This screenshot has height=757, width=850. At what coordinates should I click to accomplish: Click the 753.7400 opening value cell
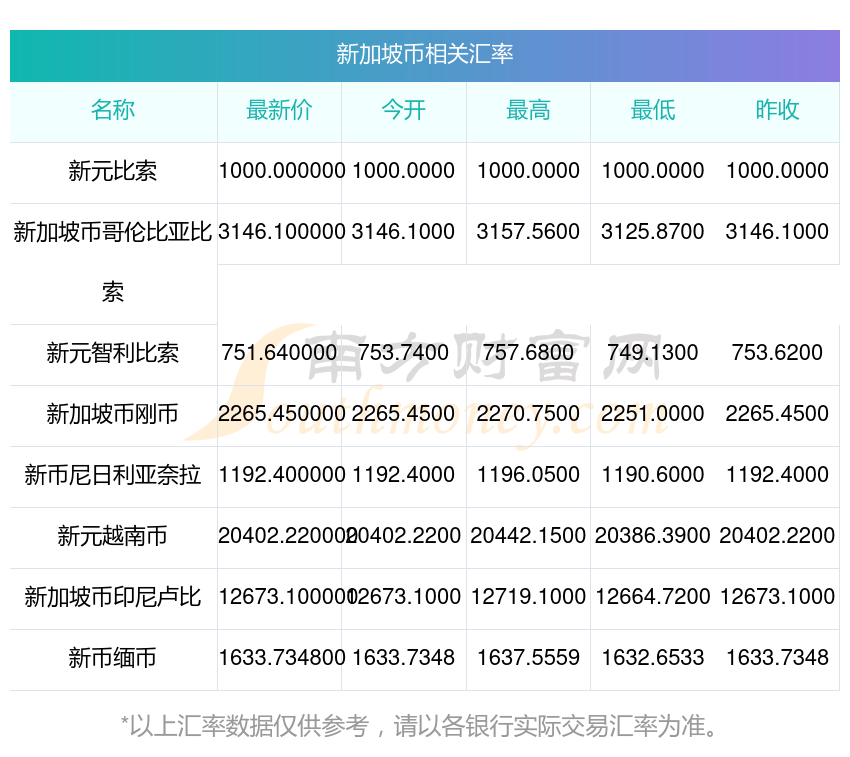403,352
